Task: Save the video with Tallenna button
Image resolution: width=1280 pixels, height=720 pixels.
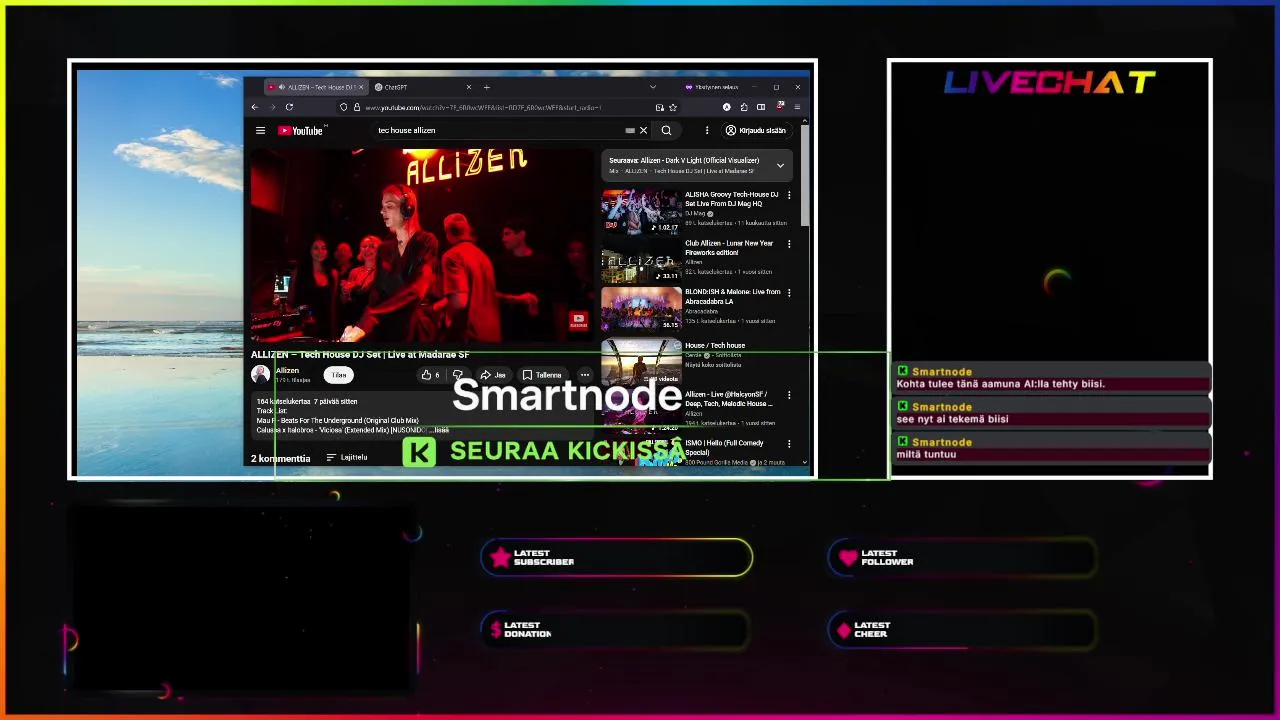Action: coord(542,375)
